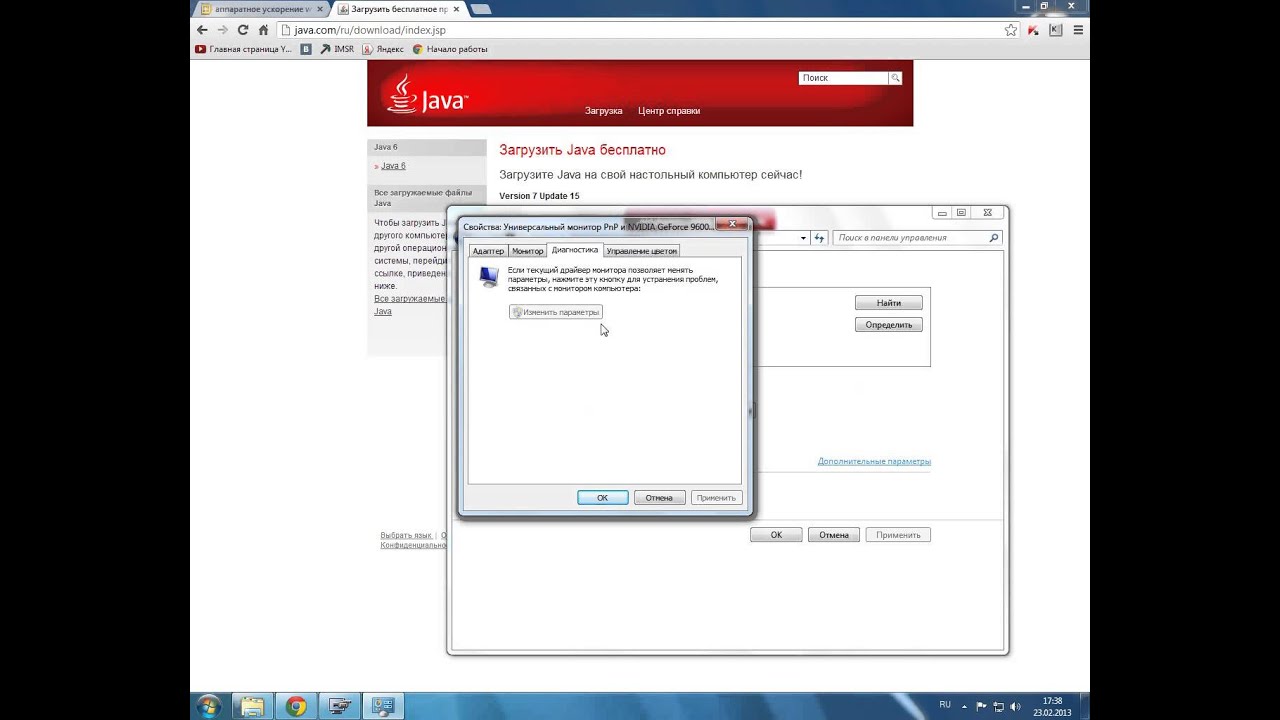Open the Windows Start button
Viewport: 1280px width, 720px height.
209,706
